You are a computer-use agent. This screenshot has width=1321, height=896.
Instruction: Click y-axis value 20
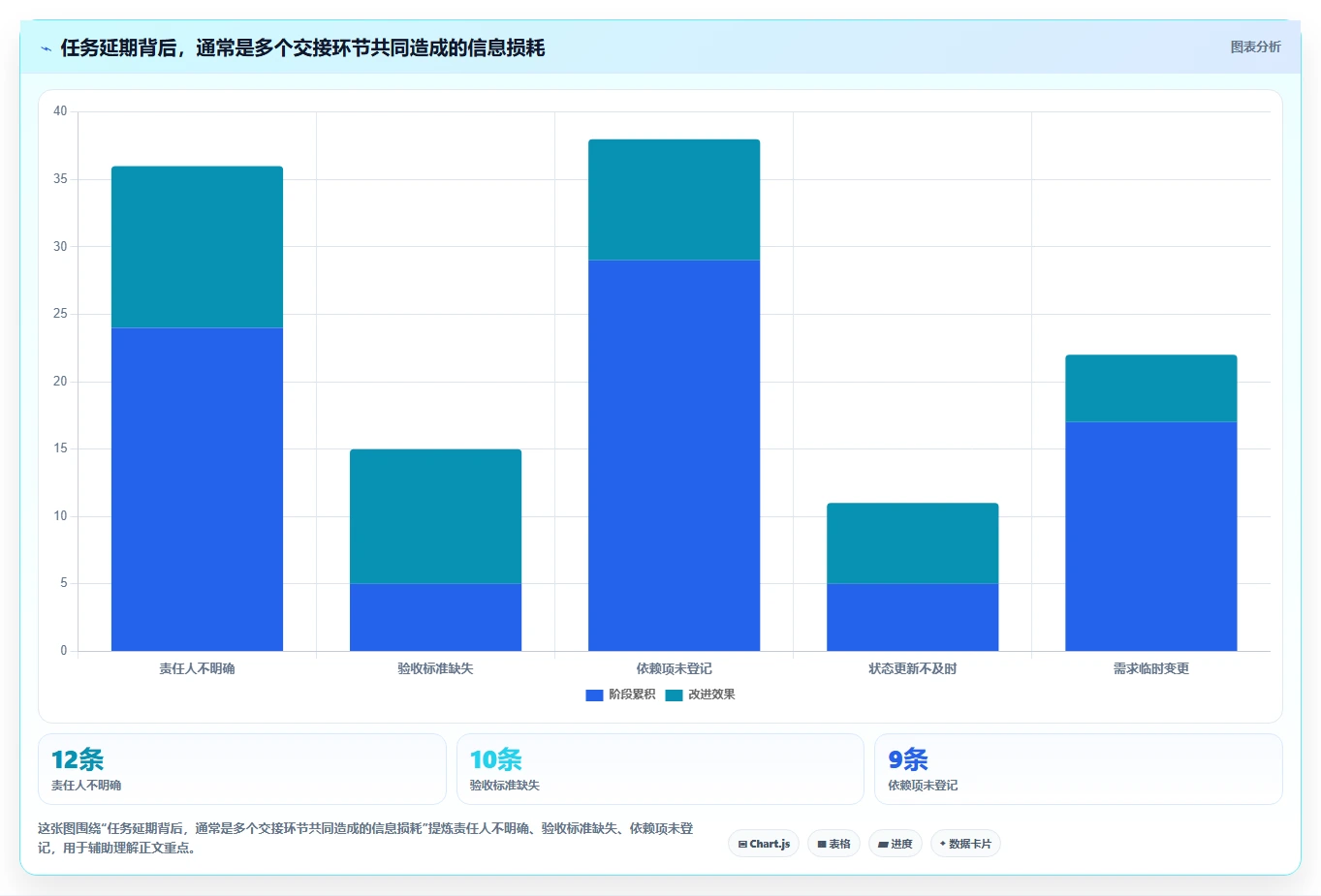pos(60,381)
